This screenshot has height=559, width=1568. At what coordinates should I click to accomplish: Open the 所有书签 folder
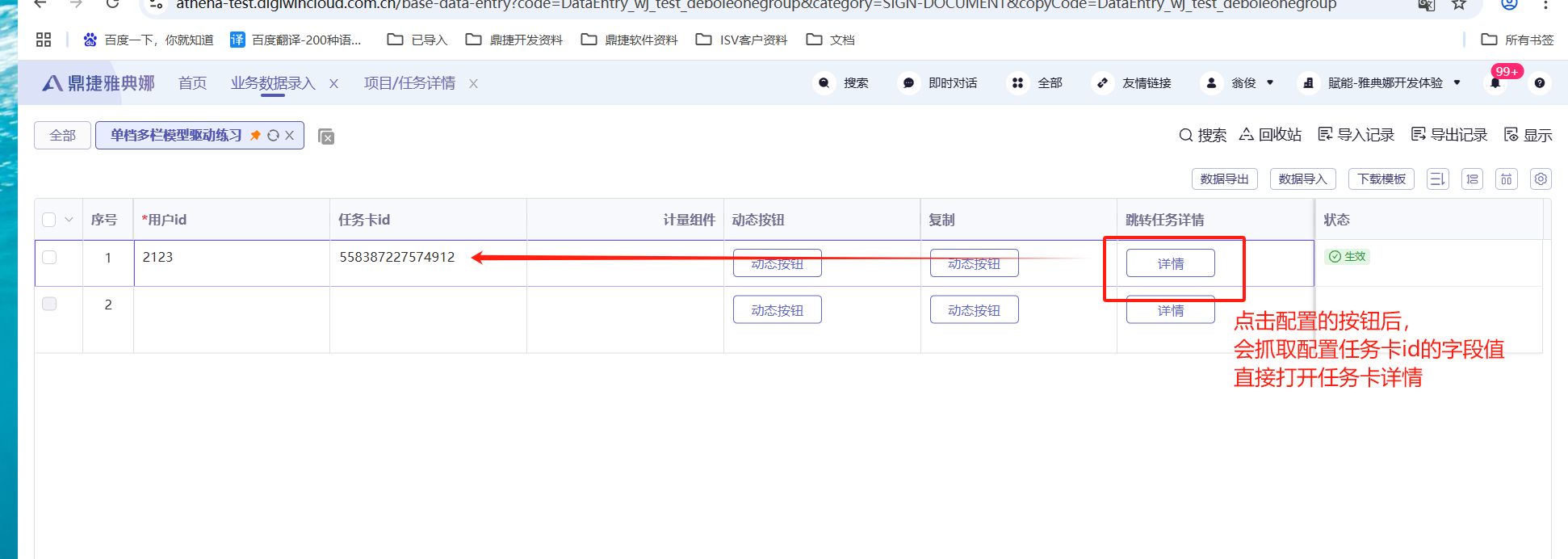click(1517, 40)
